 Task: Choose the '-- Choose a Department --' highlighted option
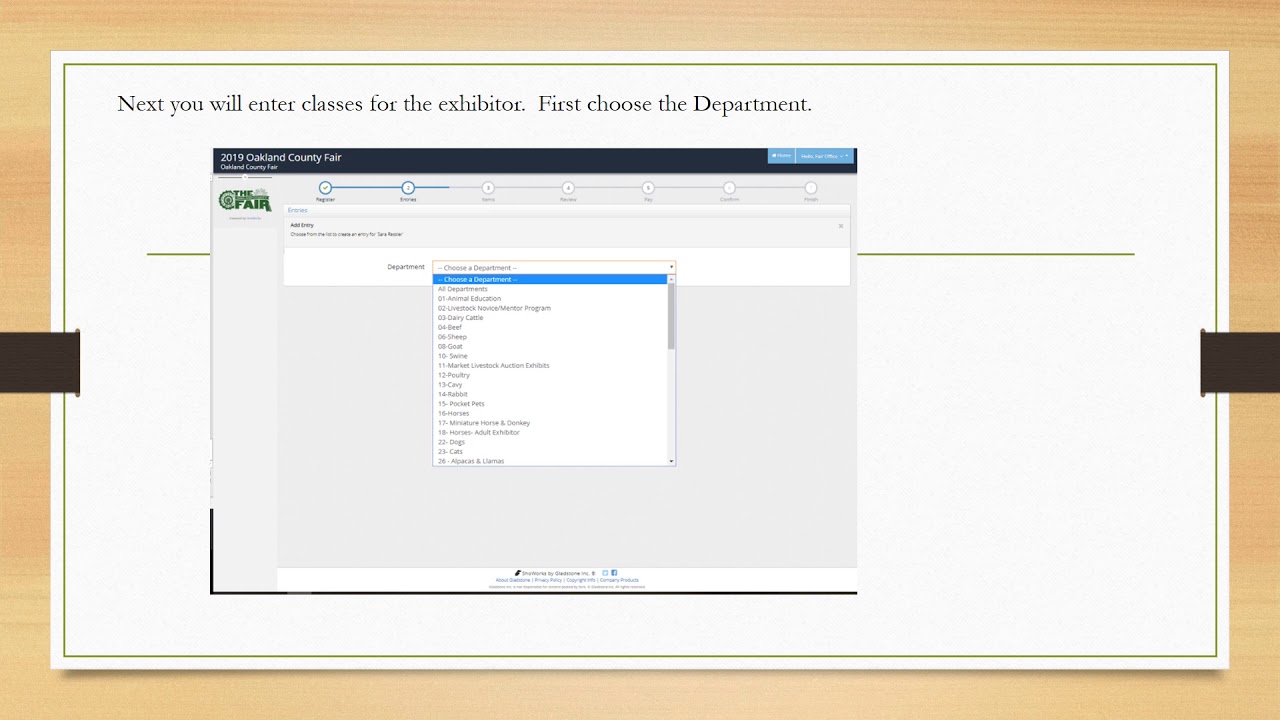pos(550,279)
